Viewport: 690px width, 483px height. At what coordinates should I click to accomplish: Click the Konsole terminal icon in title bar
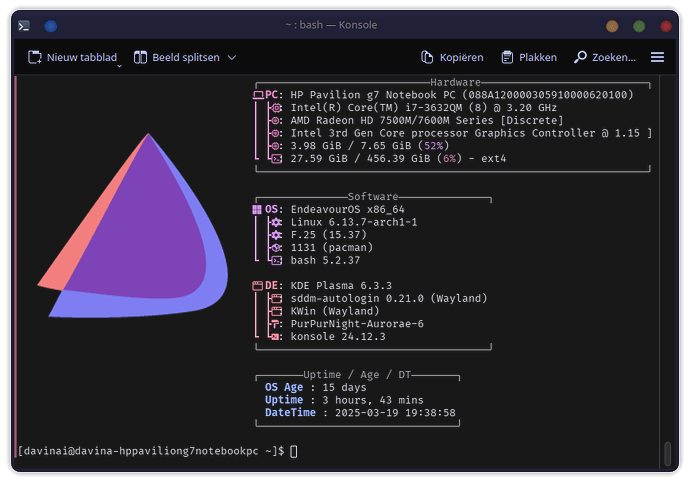(24, 26)
